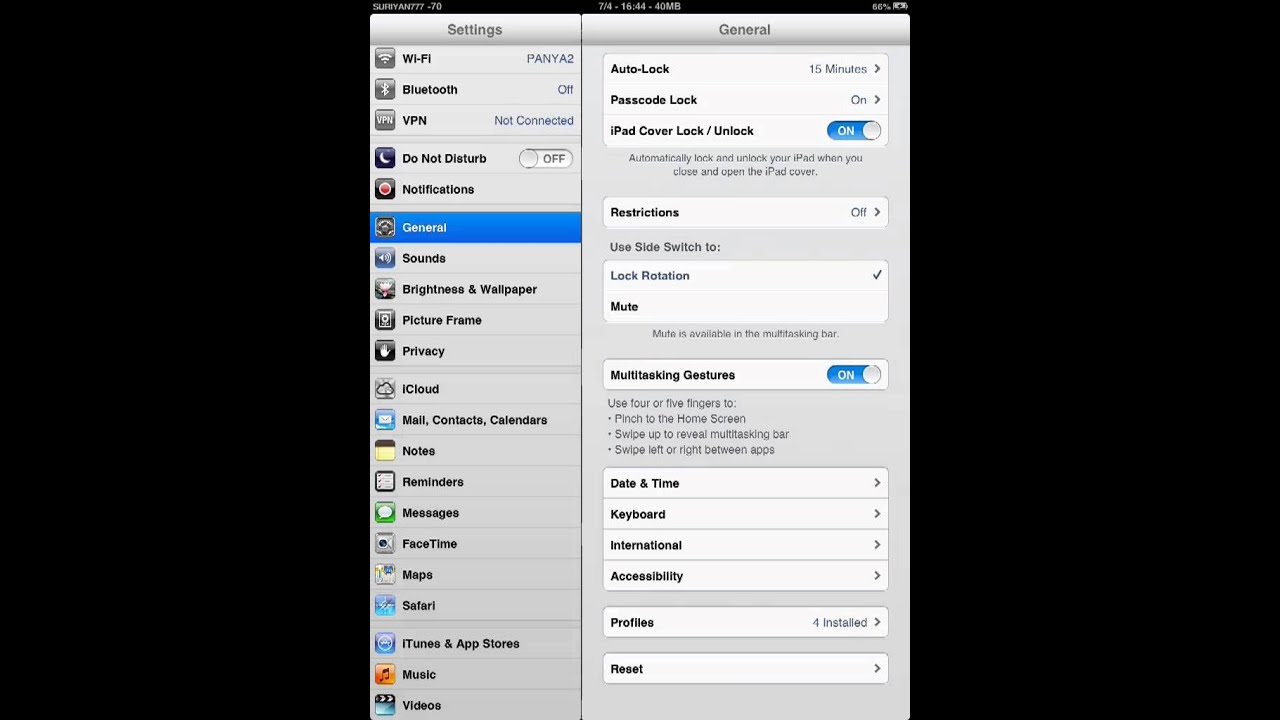Open International chevron
This screenshot has width=1280, height=720.
point(877,545)
